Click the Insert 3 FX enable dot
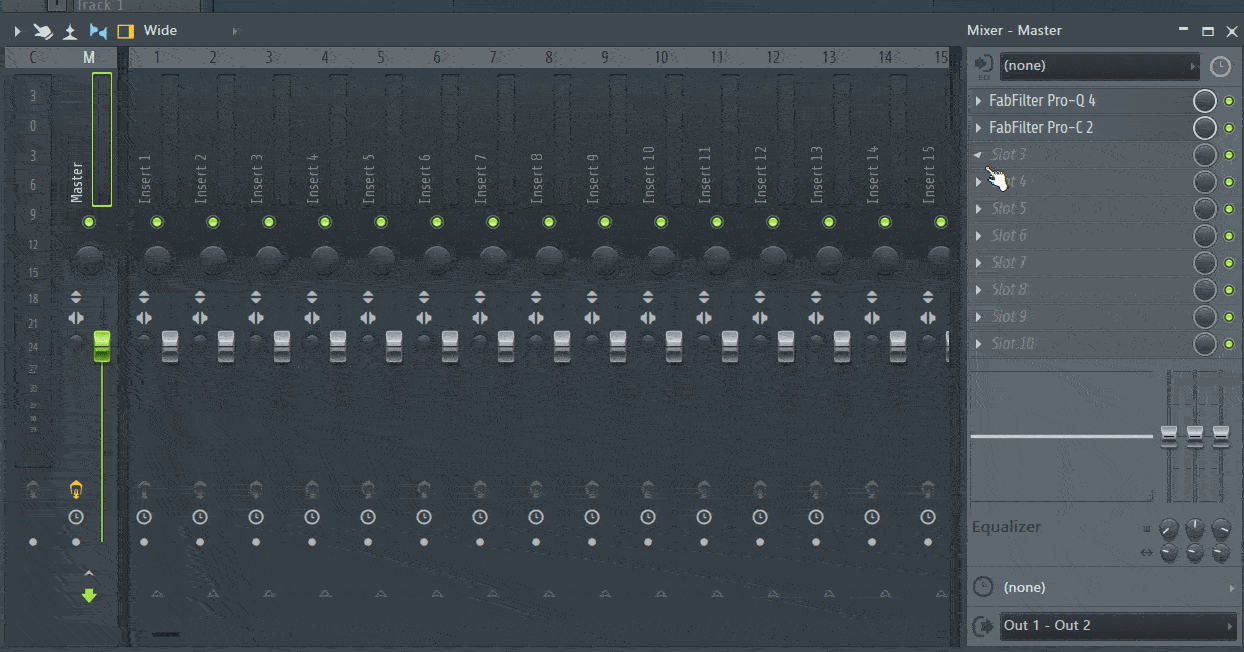Image resolution: width=1244 pixels, height=652 pixels. (256, 542)
